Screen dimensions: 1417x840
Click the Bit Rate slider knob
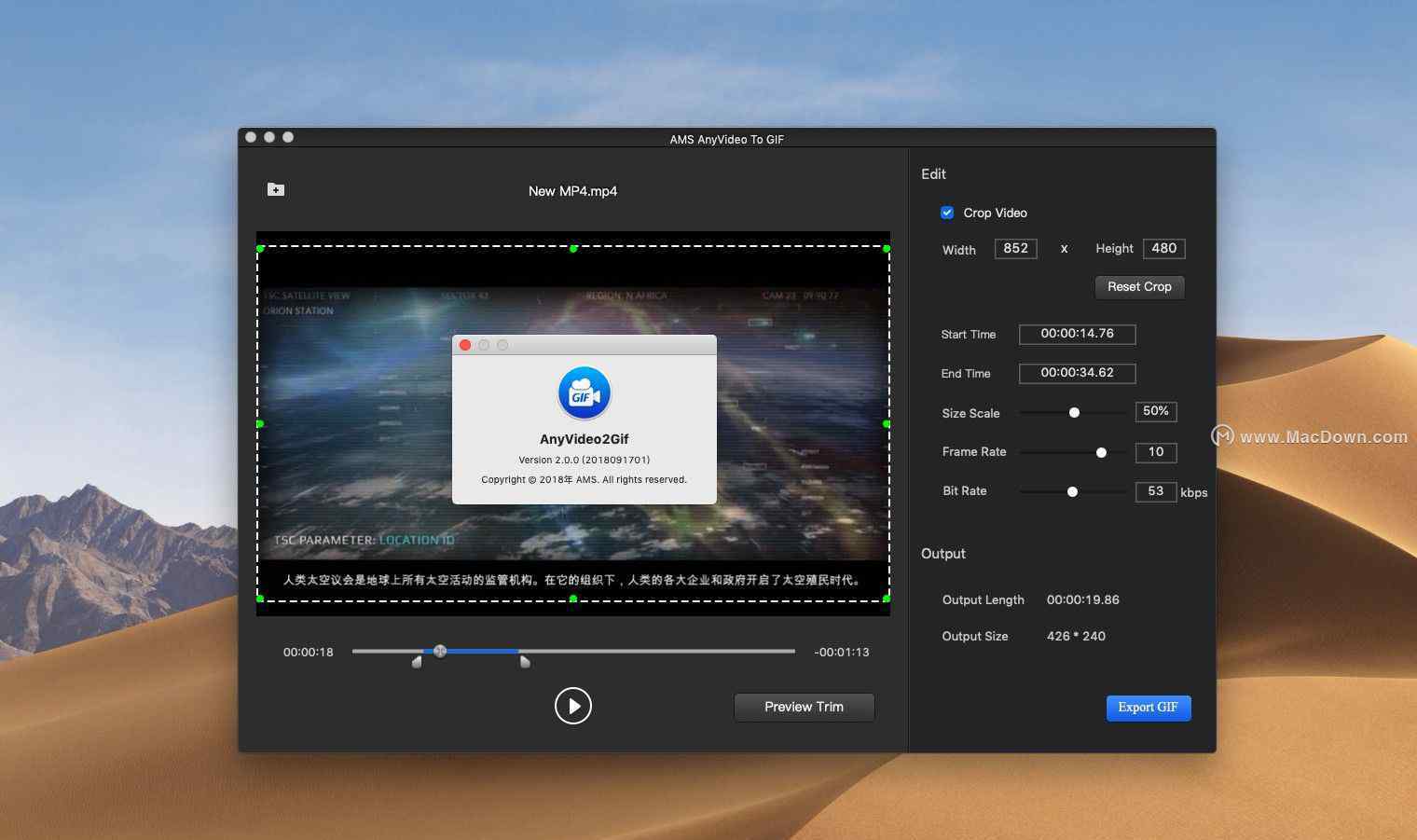pyautogui.click(x=1072, y=491)
